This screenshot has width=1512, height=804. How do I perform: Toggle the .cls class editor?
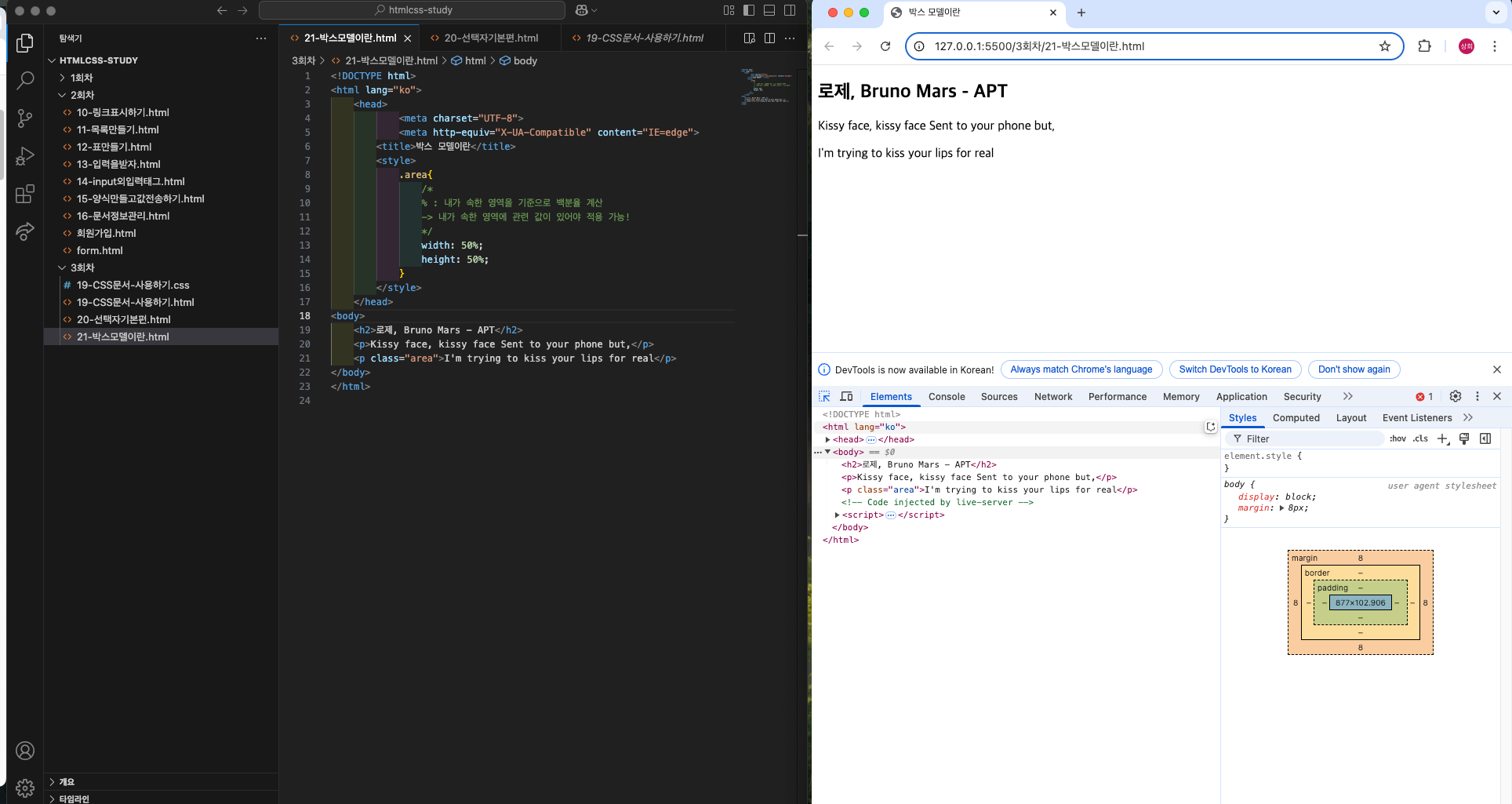click(x=1420, y=438)
